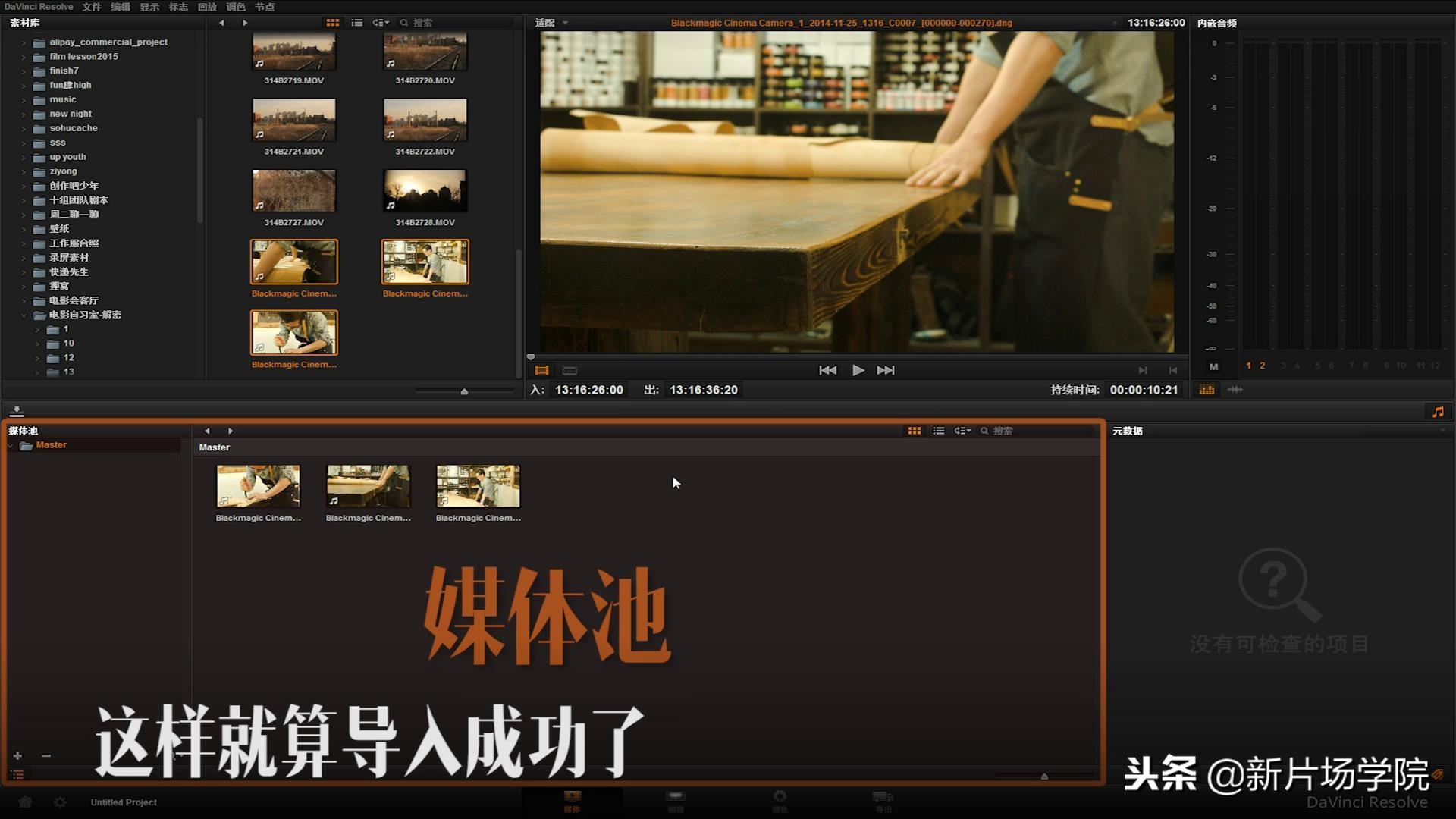Collapse the Master bin
The image size is (1456, 819).
tap(11, 446)
